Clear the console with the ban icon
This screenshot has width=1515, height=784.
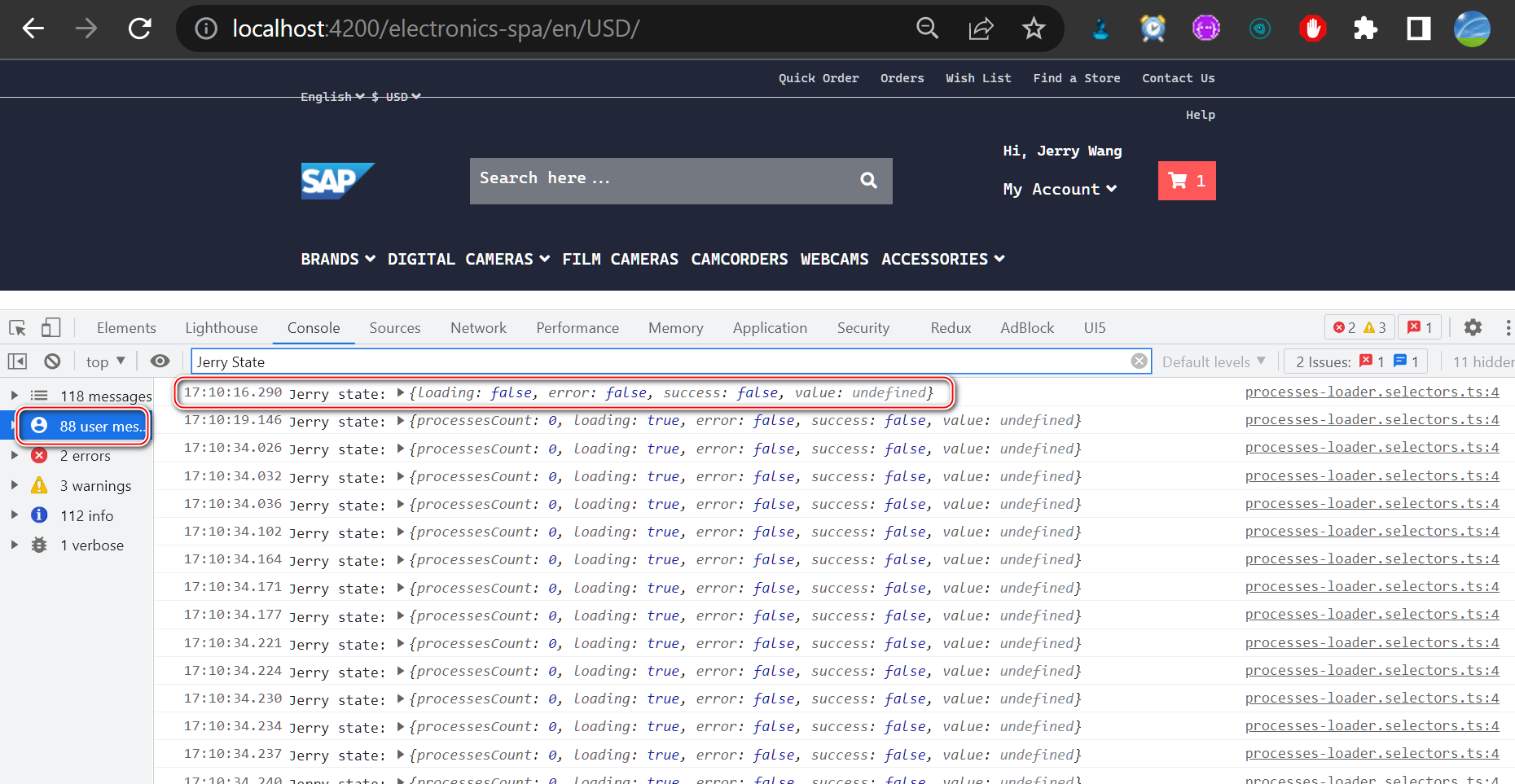pos(52,361)
